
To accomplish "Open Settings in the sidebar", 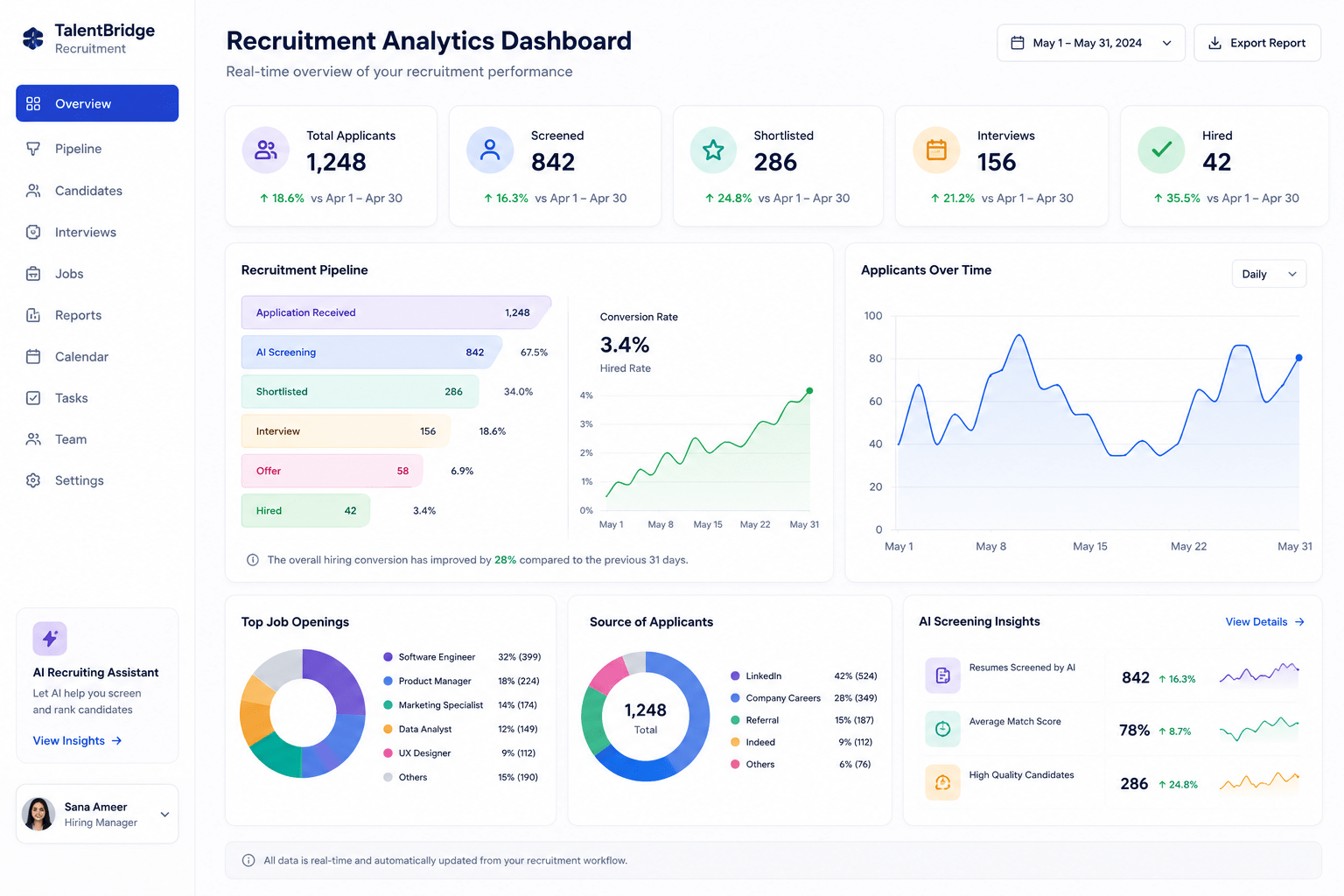I will coord(97,480).
